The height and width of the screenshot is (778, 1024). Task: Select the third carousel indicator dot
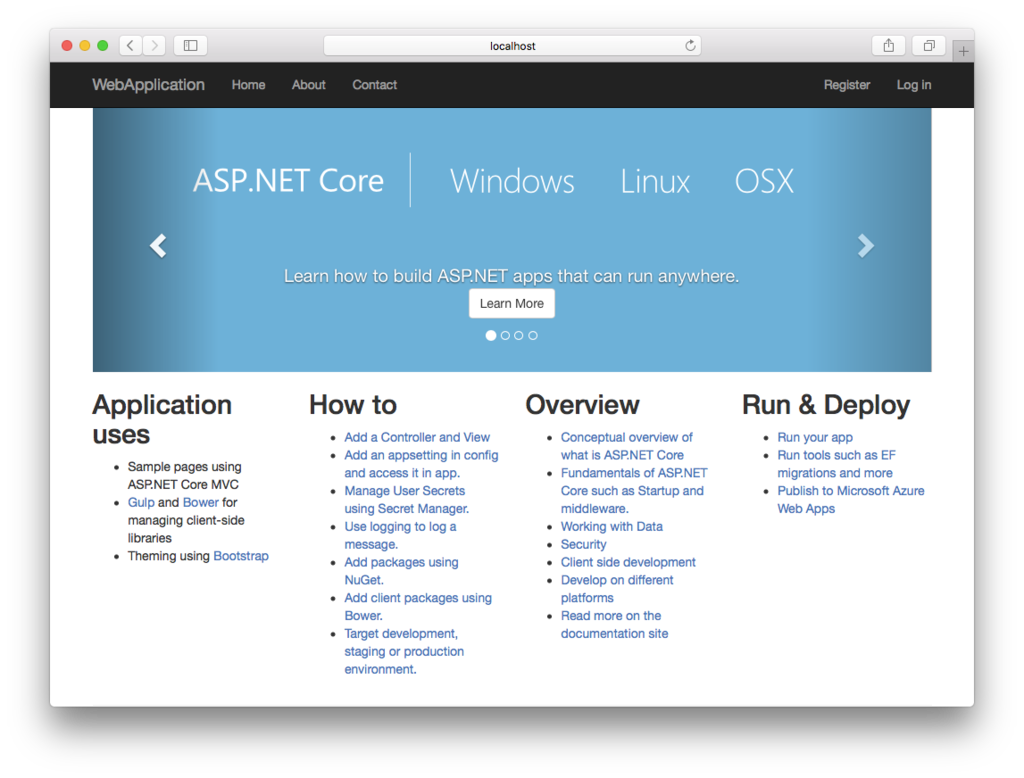519,335
